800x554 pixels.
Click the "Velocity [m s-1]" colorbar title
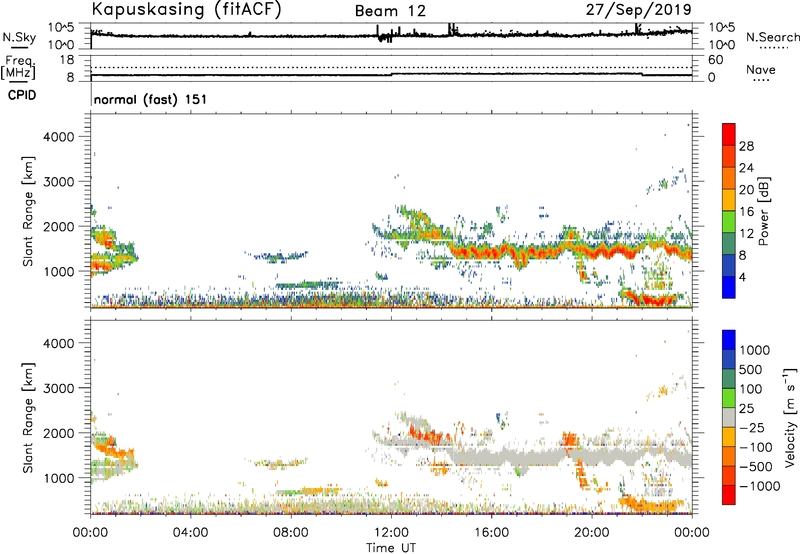point(790,417)
